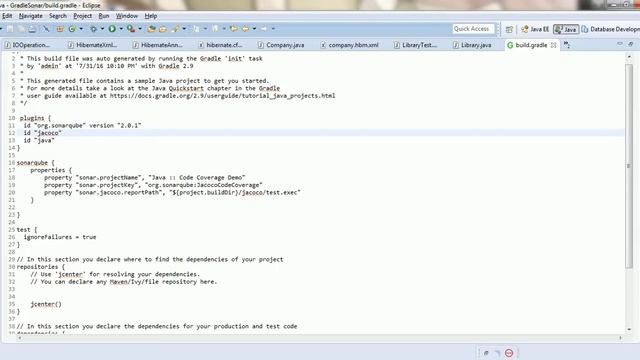Switch to the Java perspective
Viewport: 640px width, 360px height.
[x=566, y=29]
